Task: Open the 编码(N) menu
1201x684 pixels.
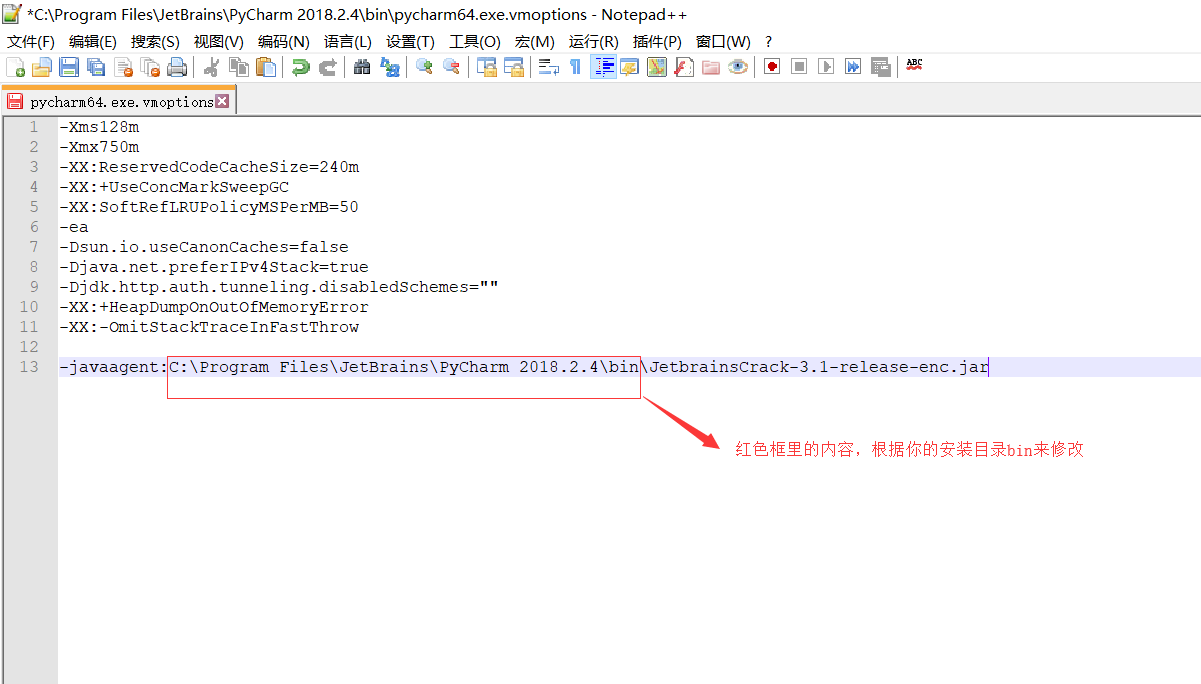Action: (284, 41)
